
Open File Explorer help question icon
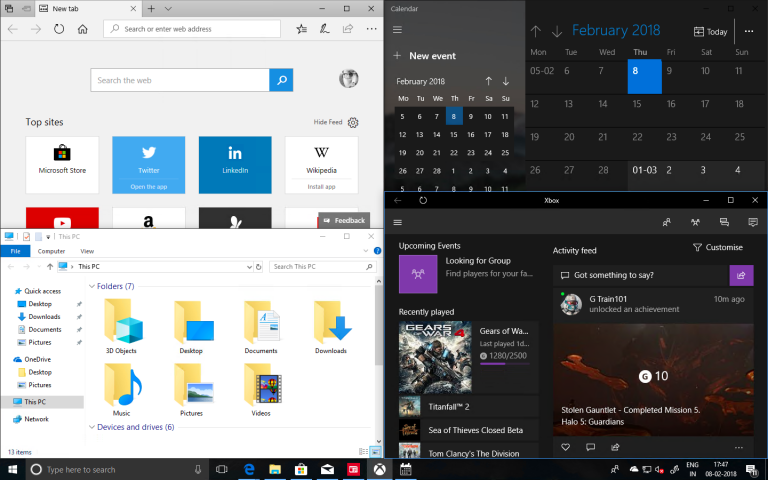(x=377, y=251)
